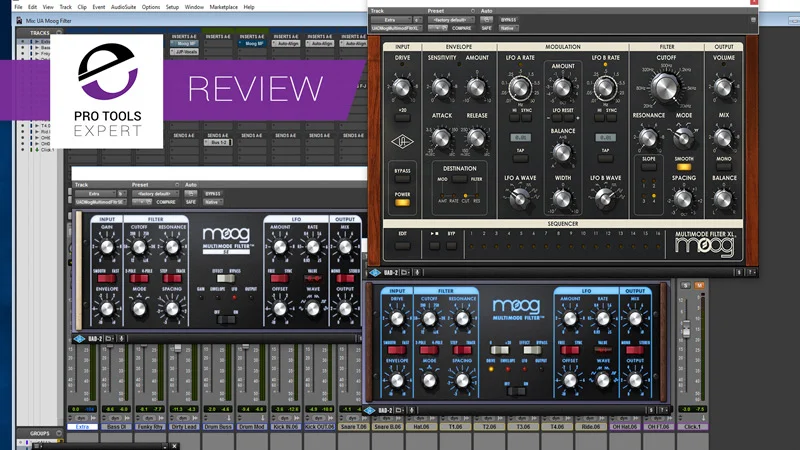
Task: Click the help question-mark in XL UAD-2 toolbar
Action: click(x=751, y=272)
